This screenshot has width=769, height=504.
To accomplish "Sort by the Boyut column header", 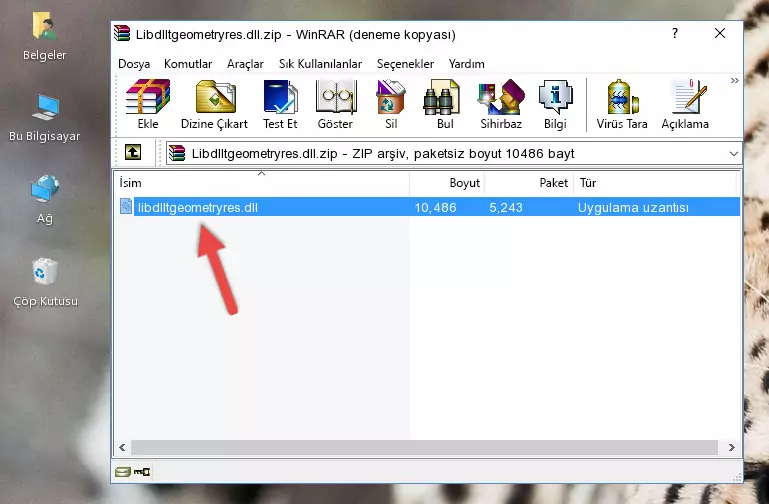I will (447, 183).
